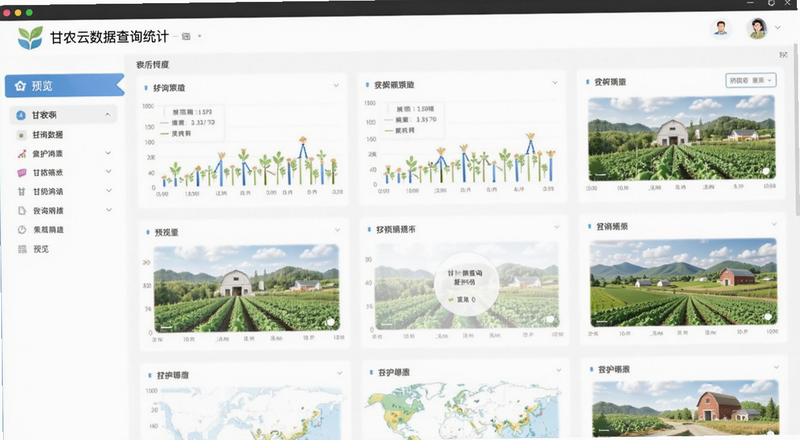Screen dimensions: 800x440
Task: Click white dot indicator on red barn valley image
Action: (x=768, y=317)
